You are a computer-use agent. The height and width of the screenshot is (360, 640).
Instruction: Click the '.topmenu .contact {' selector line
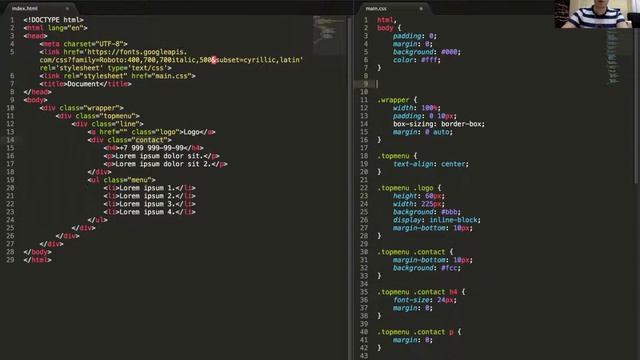click(415, 252)
